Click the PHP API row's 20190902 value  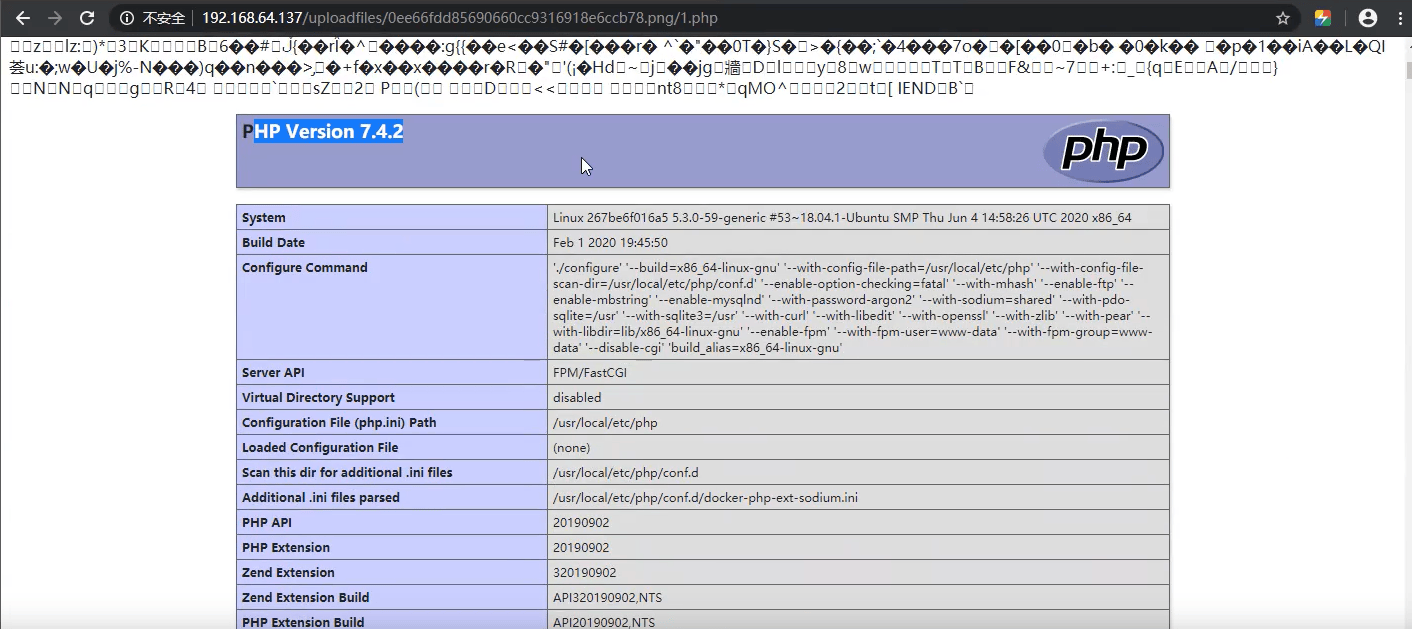(581, 522)
